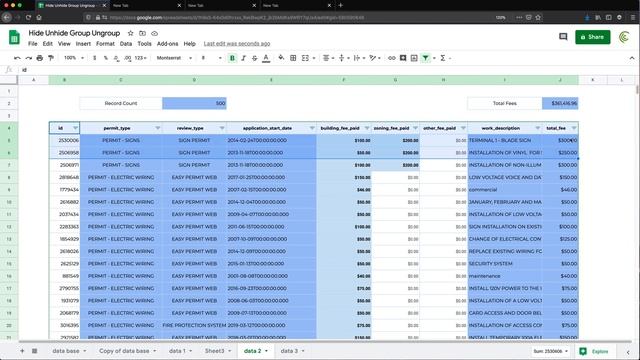Toggle italic formatting
Screen dimensions: 640x360
(244, 58)
